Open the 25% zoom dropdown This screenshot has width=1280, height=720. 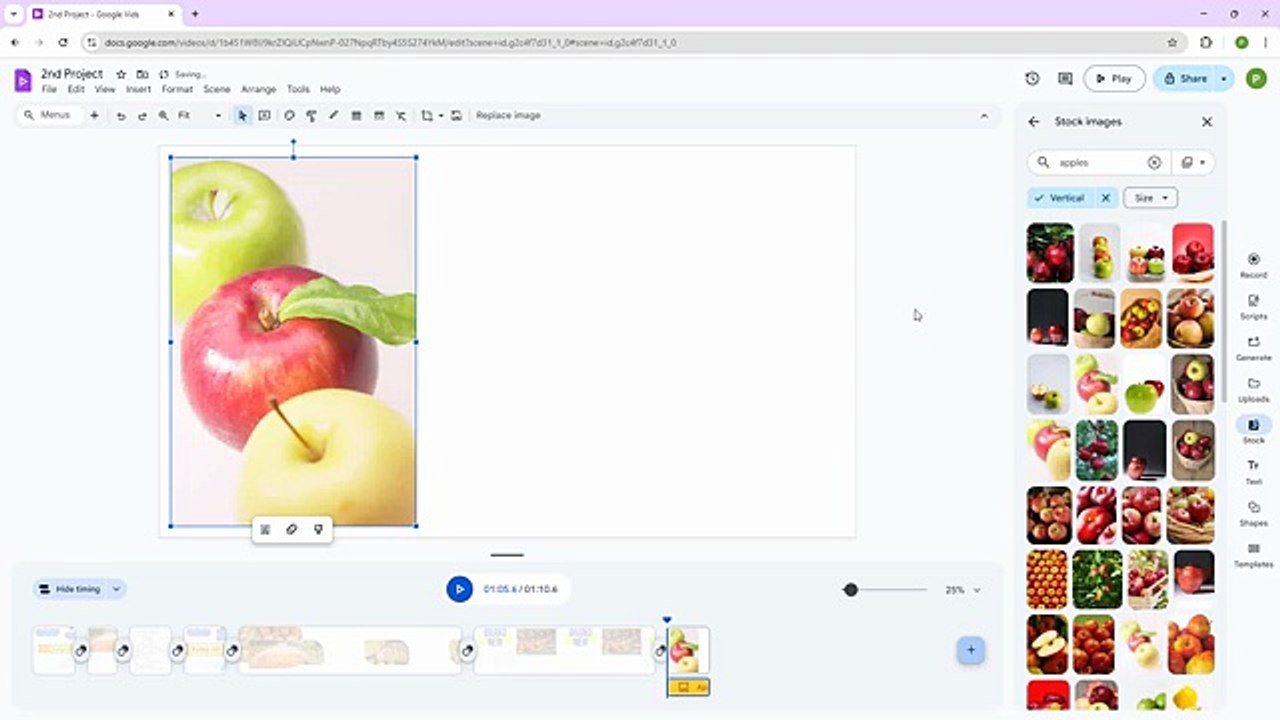963,590
